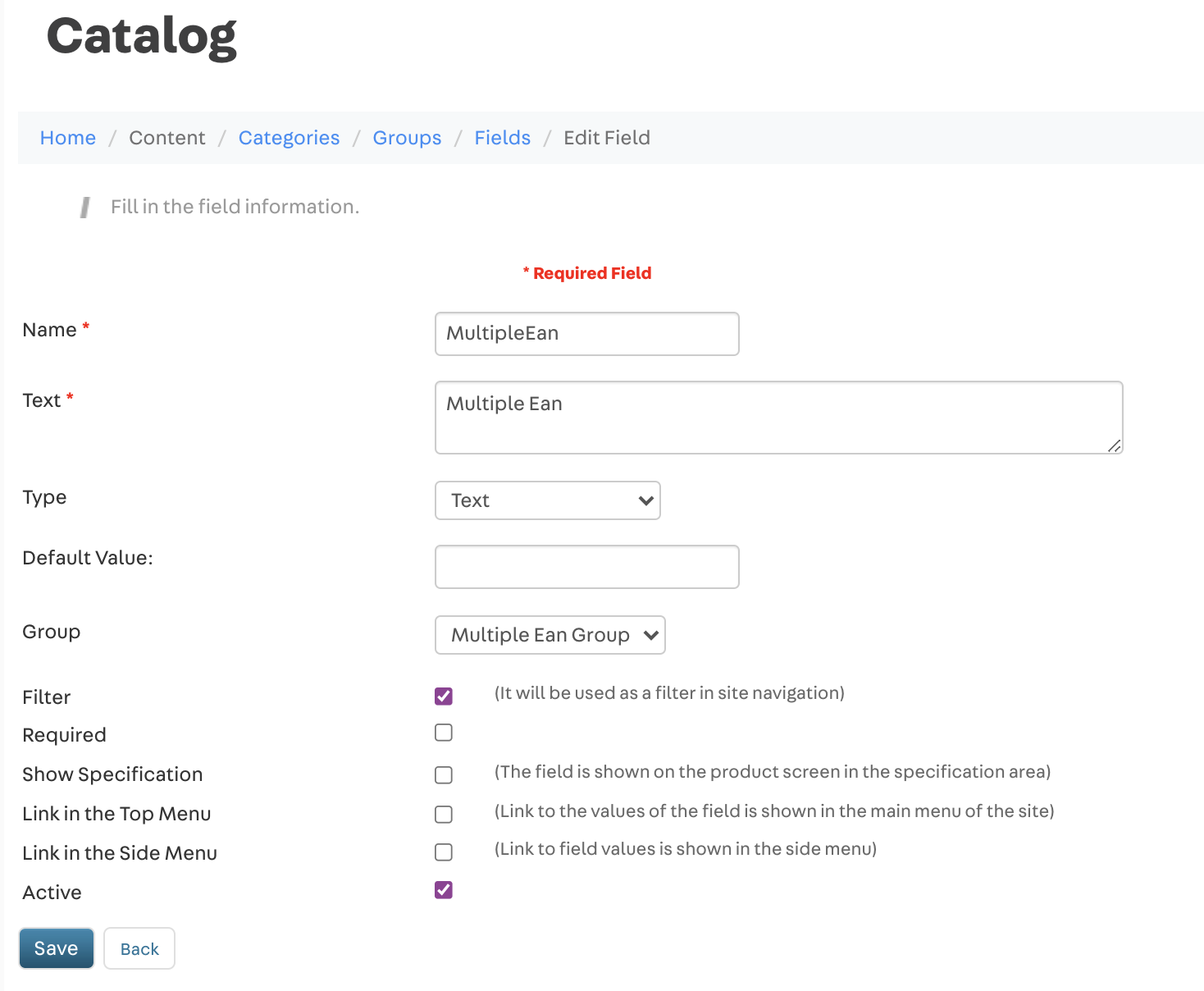Enable the Required checkbox

coord(444,733)
